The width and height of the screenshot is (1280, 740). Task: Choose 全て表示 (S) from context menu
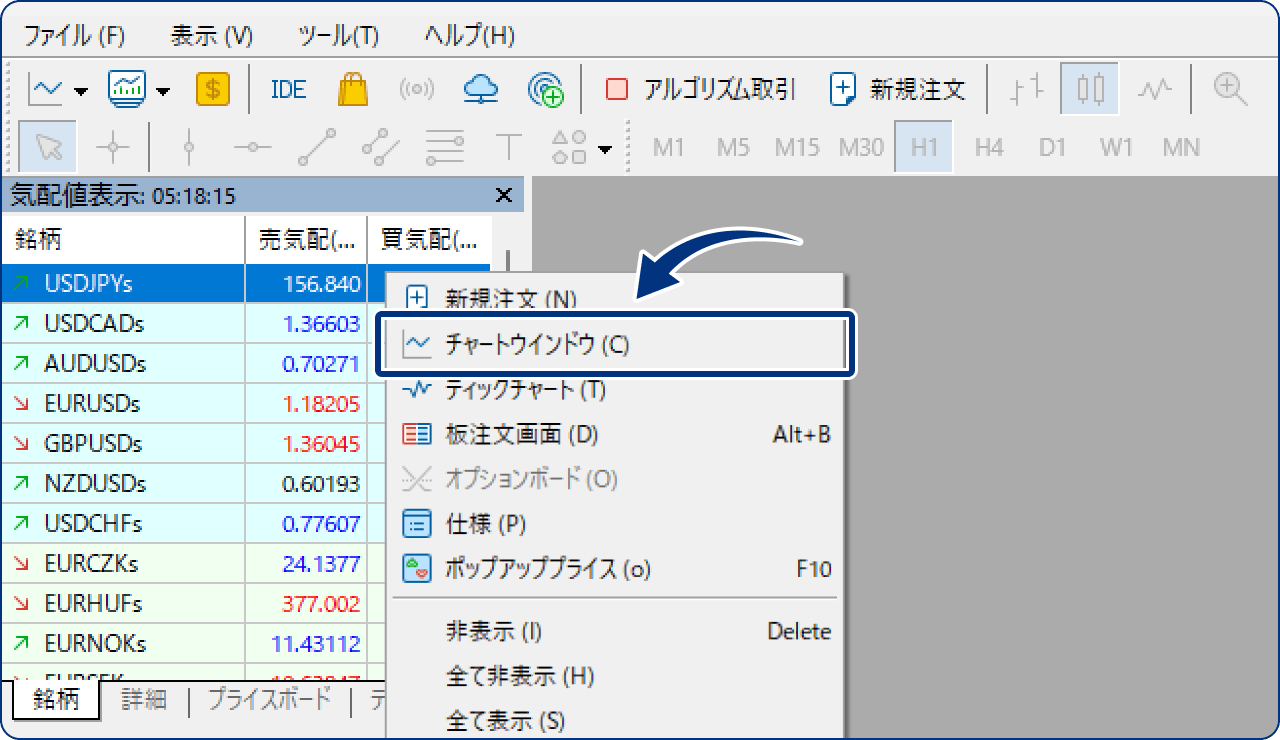tap(616, 720)
